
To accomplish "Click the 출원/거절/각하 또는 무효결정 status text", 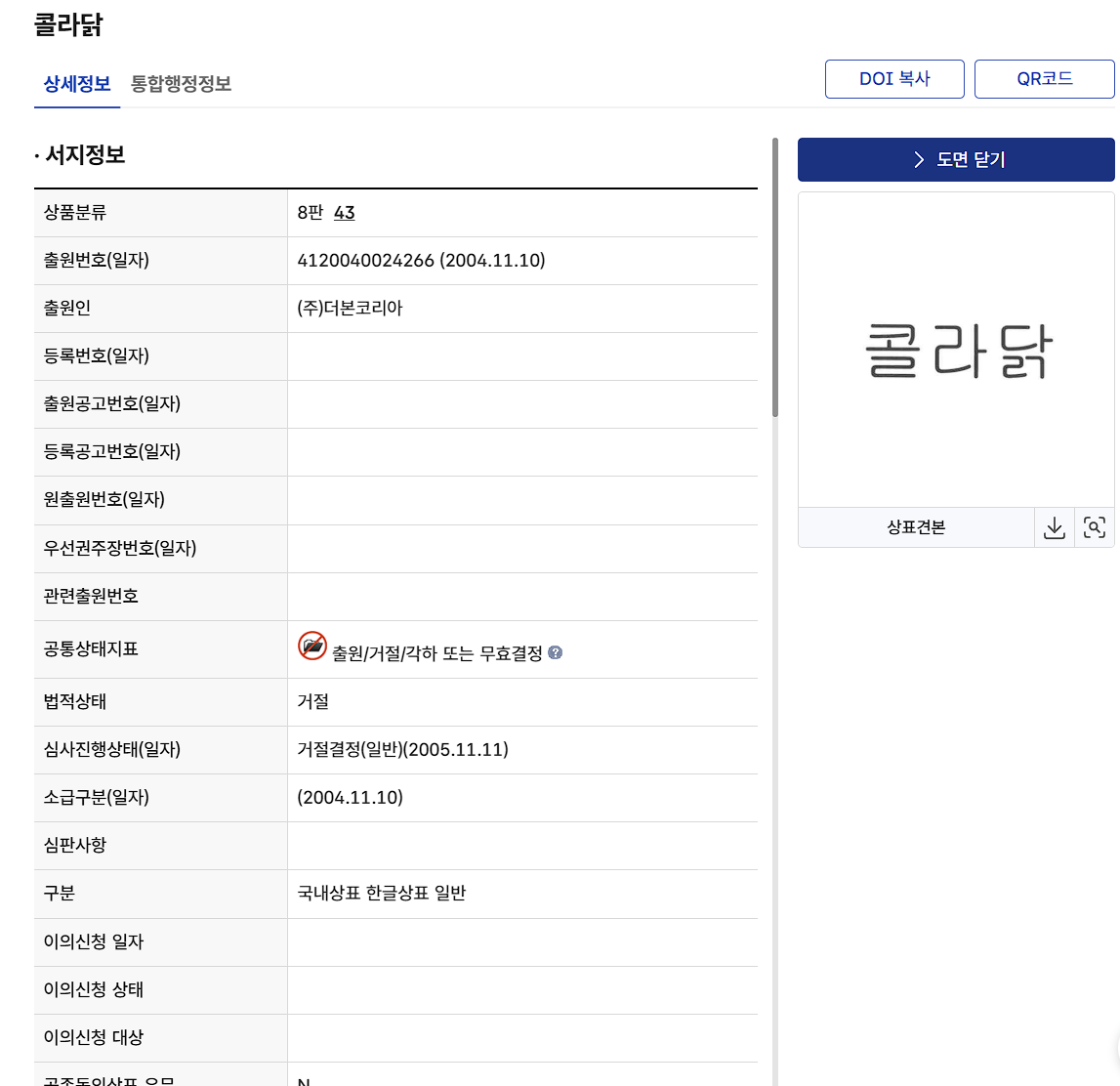I will 436,654.
